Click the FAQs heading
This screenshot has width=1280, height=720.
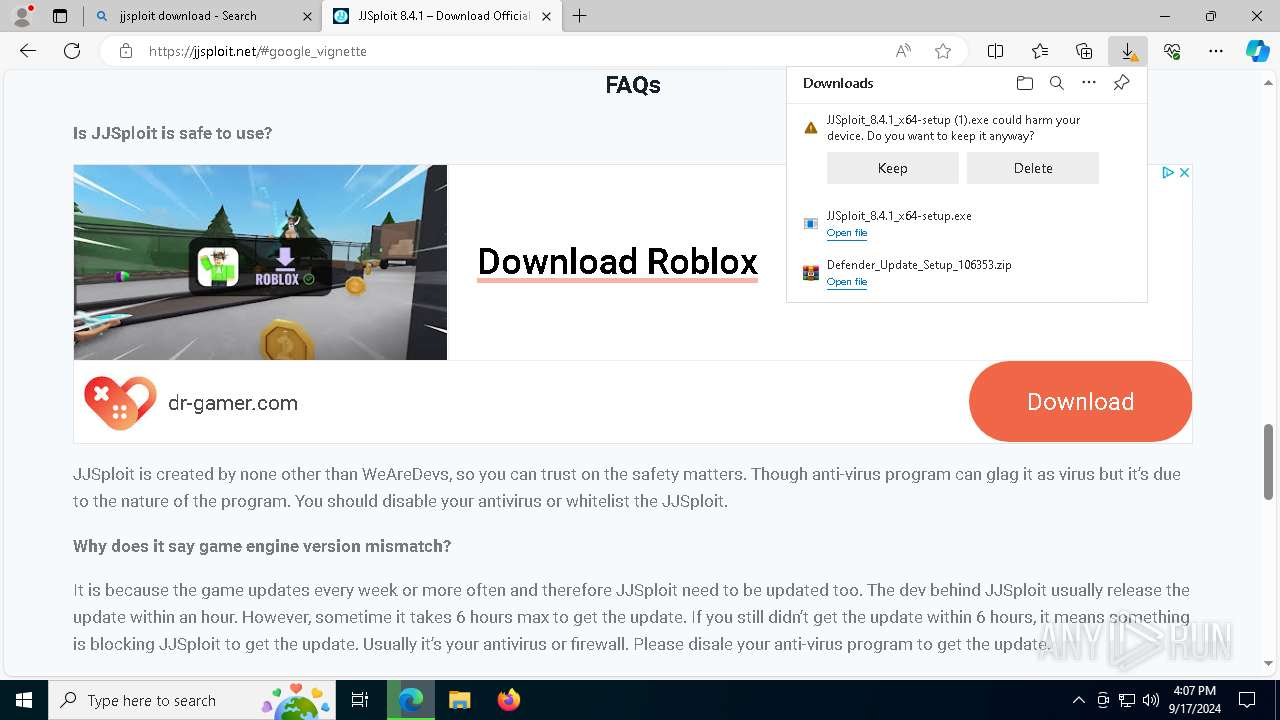tap(633, 85)
